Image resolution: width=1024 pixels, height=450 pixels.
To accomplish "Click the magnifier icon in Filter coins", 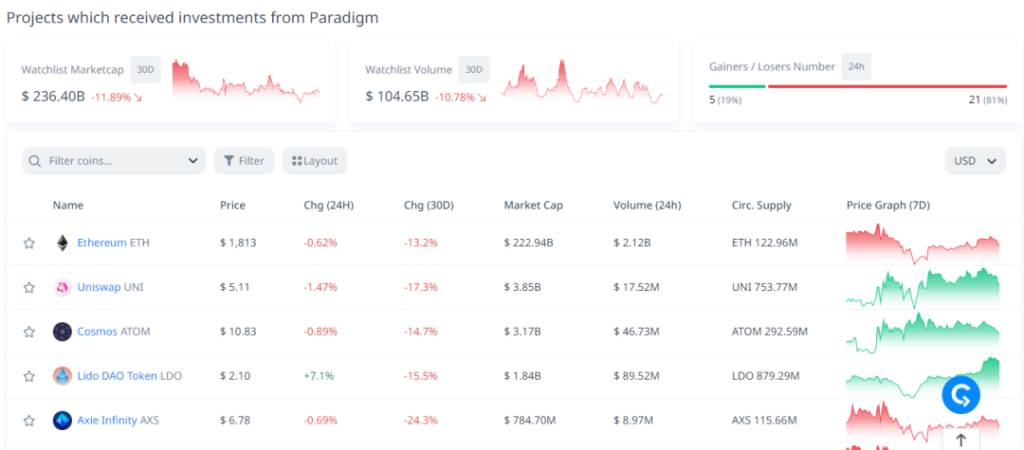I will 35,161.
